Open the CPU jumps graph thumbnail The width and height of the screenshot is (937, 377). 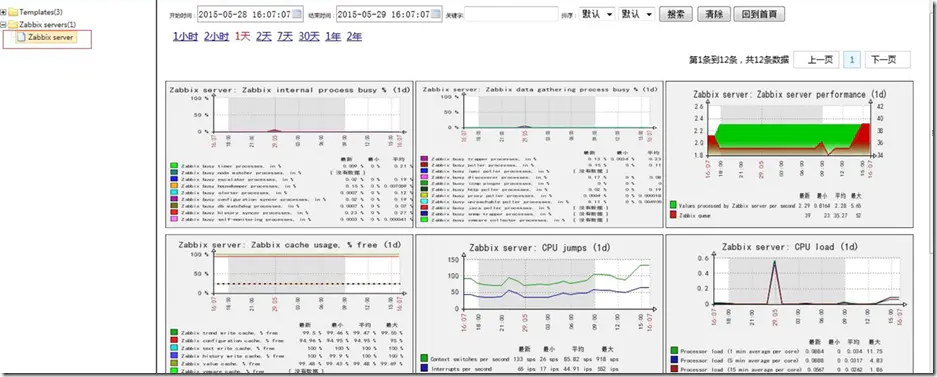tap(539, 304)
